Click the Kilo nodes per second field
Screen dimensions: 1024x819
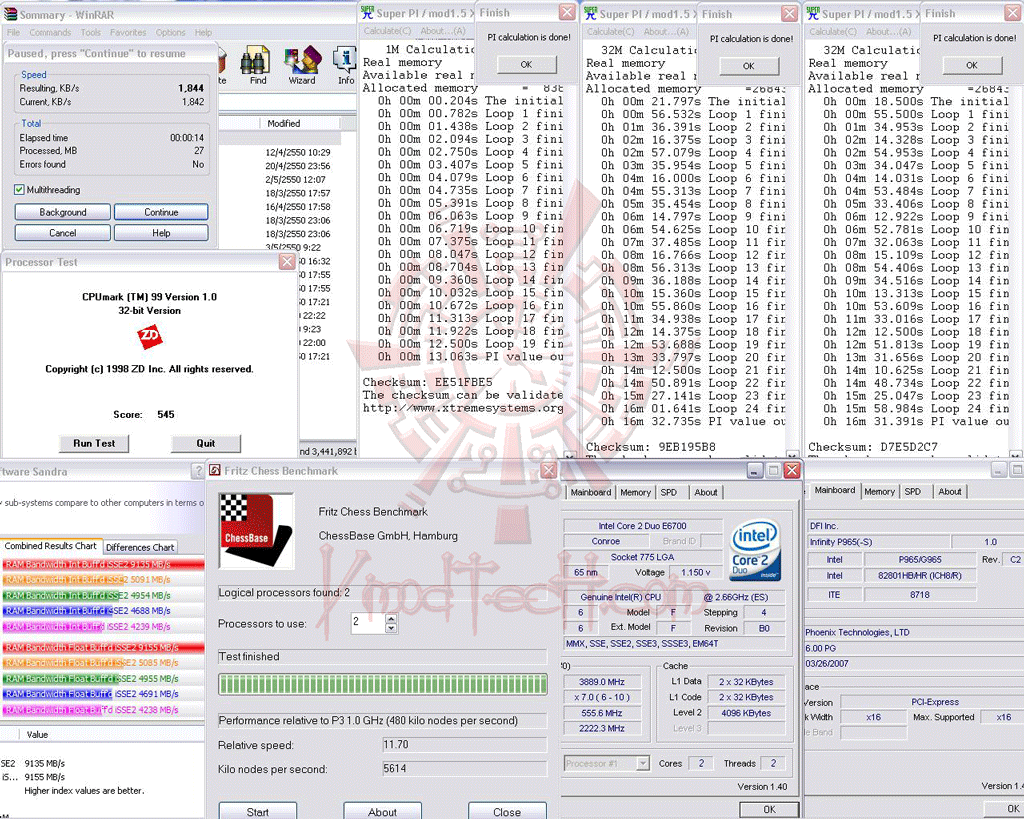464,769
